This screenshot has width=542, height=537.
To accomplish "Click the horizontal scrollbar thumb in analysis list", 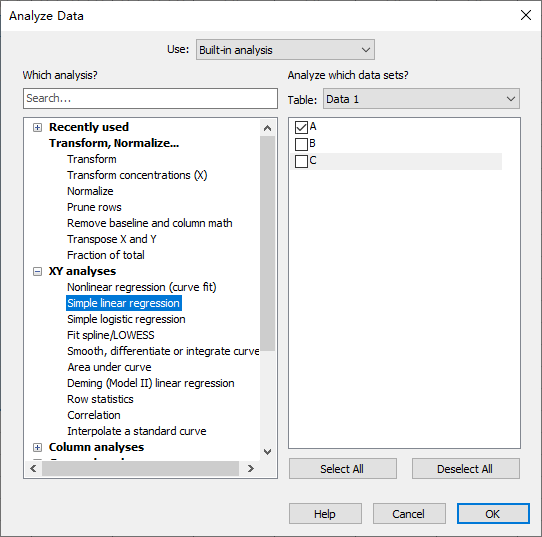I will (140, 469).
